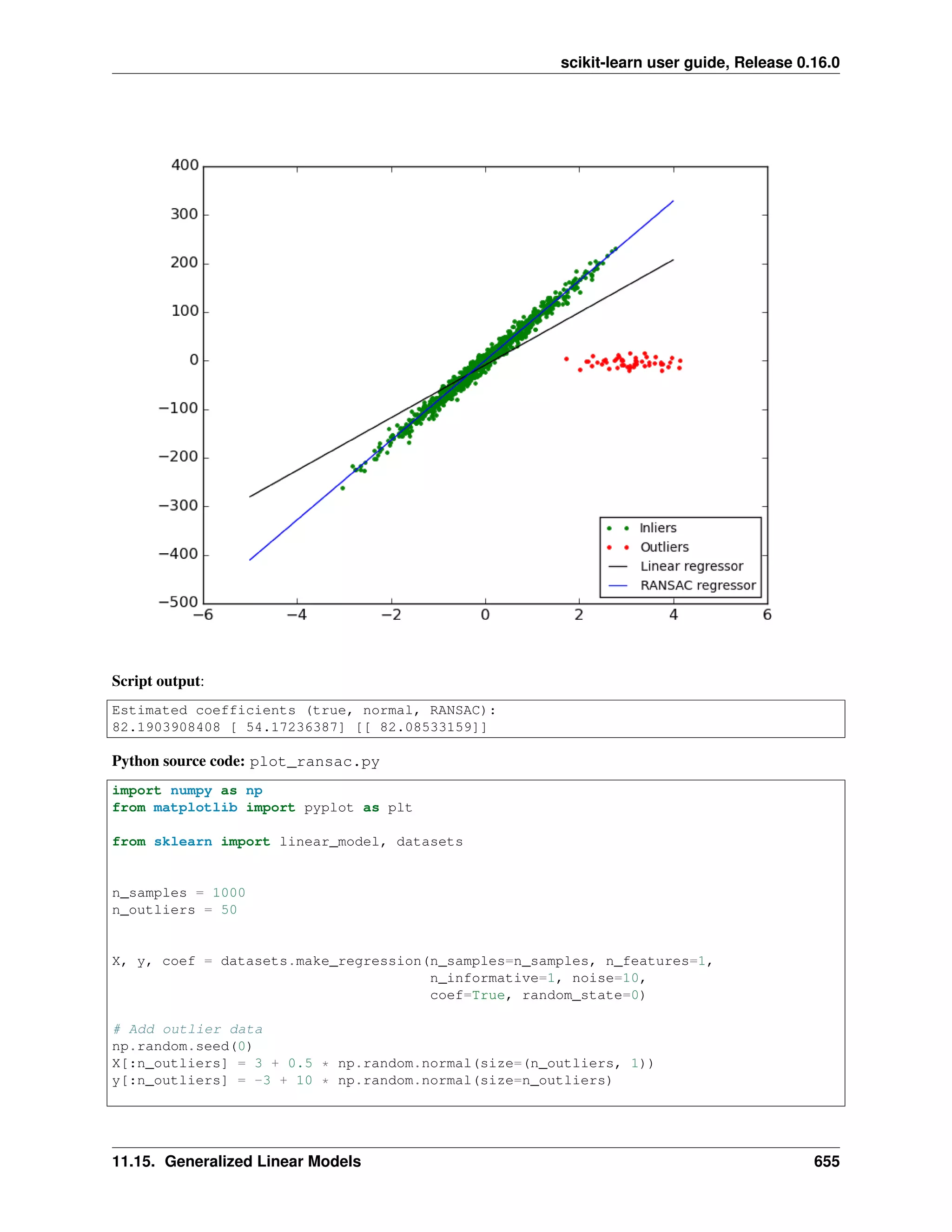This screenshot has height=1232, width=952.
Task: Click the code line starting 'y[:n_outliers] = -3 + 10'
Action: 362,1080
